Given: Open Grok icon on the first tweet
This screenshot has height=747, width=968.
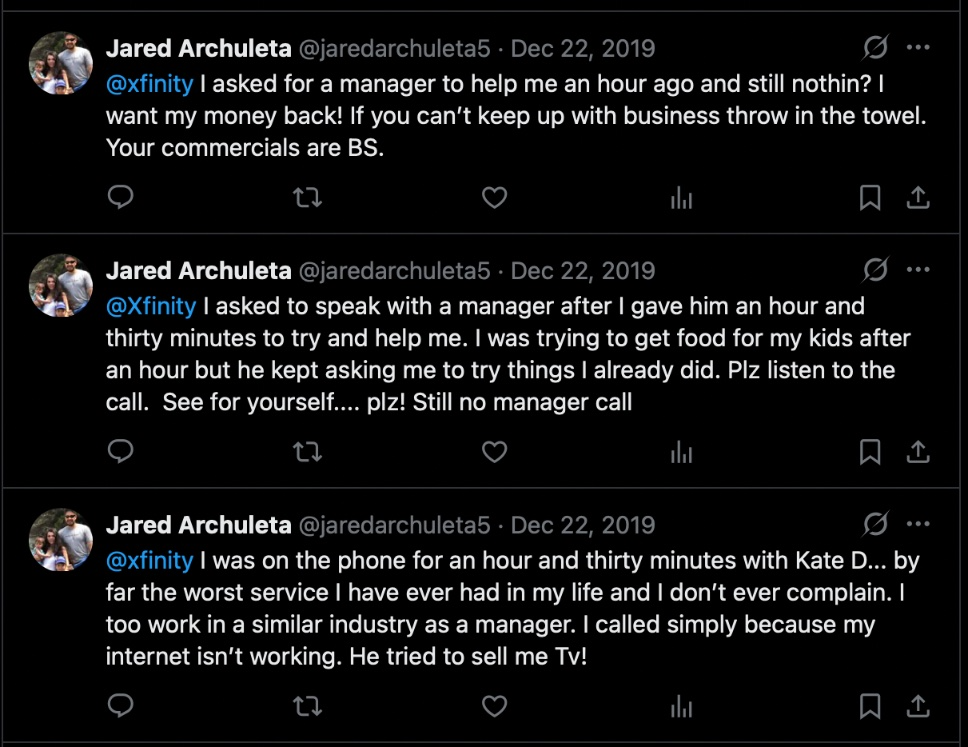Looking at the screenshot, I should click(x=875, y=48).
